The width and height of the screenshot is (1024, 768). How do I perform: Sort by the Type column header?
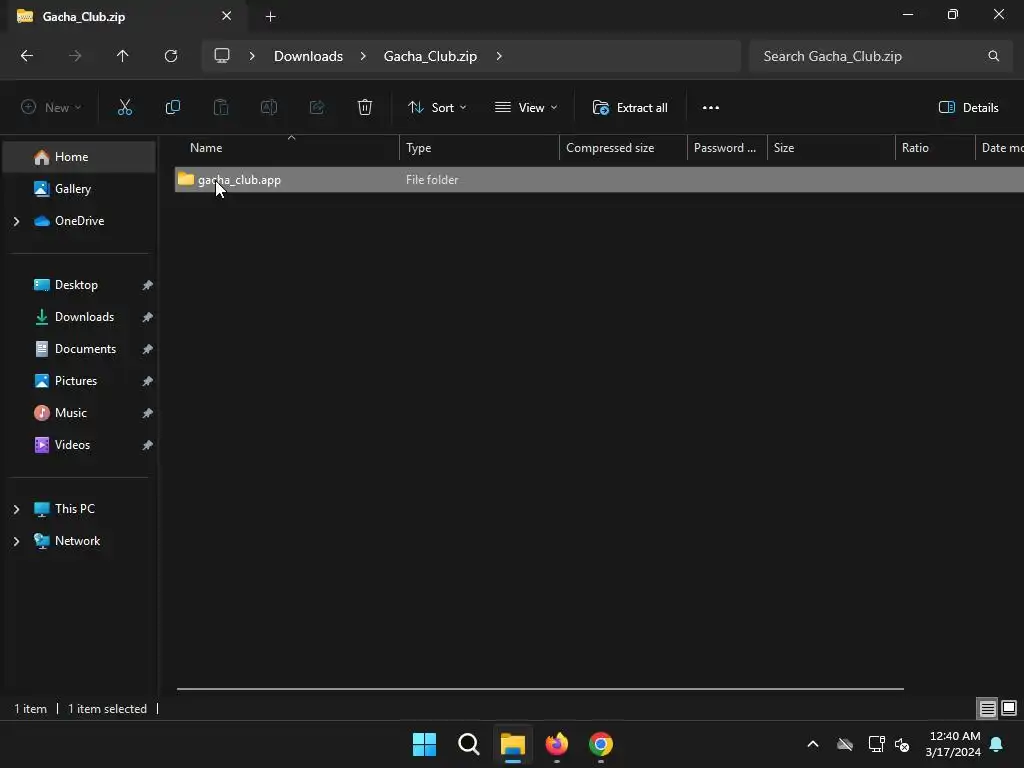[479, 148]
